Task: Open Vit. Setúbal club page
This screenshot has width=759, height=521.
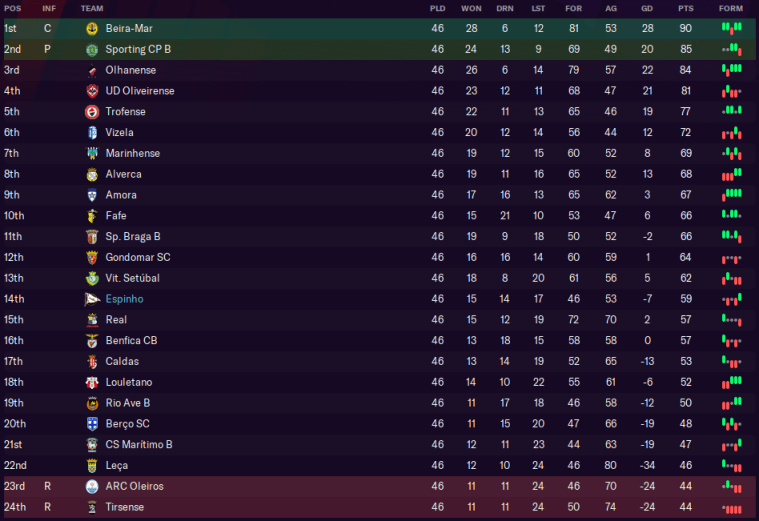Action: pyautogui.click(x=132, y=278)
